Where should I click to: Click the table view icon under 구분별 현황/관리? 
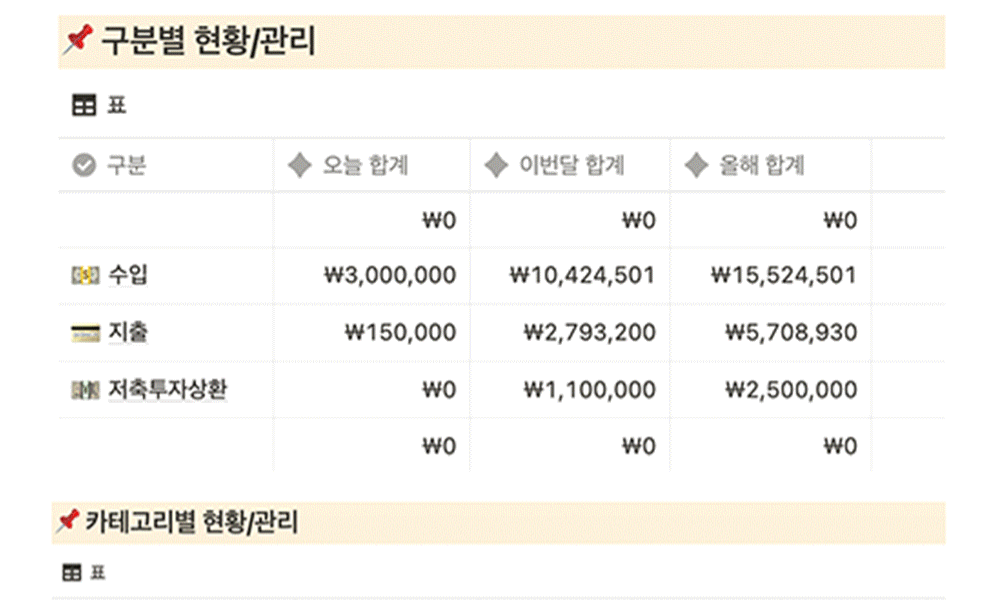84,105
